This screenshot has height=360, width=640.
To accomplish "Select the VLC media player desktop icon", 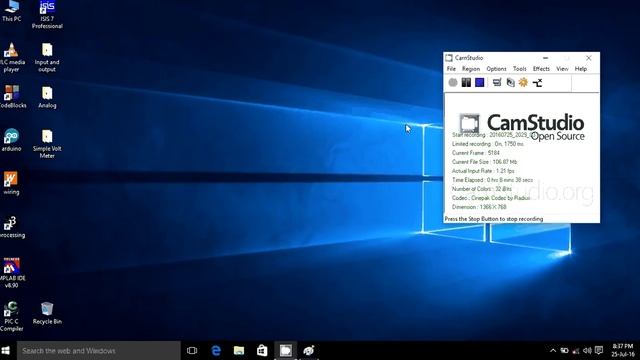I will tap(11, 58).
